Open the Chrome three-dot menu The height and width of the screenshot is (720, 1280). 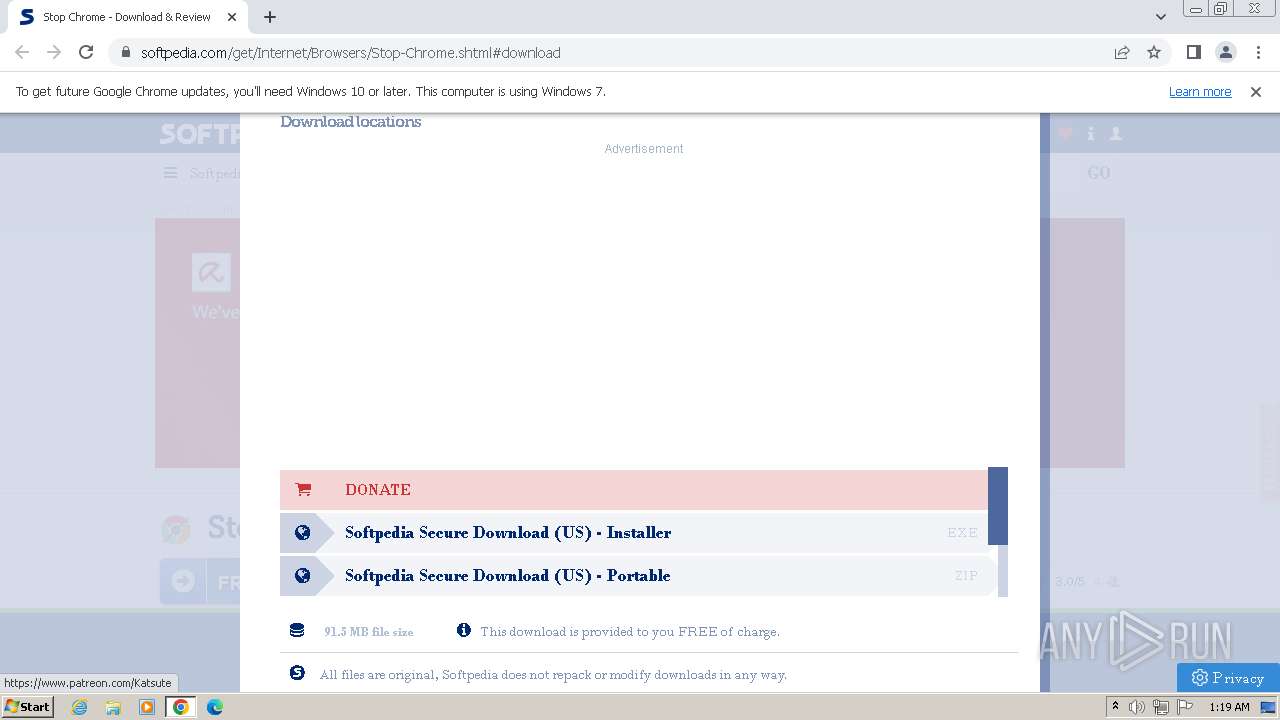[1259, 52]
